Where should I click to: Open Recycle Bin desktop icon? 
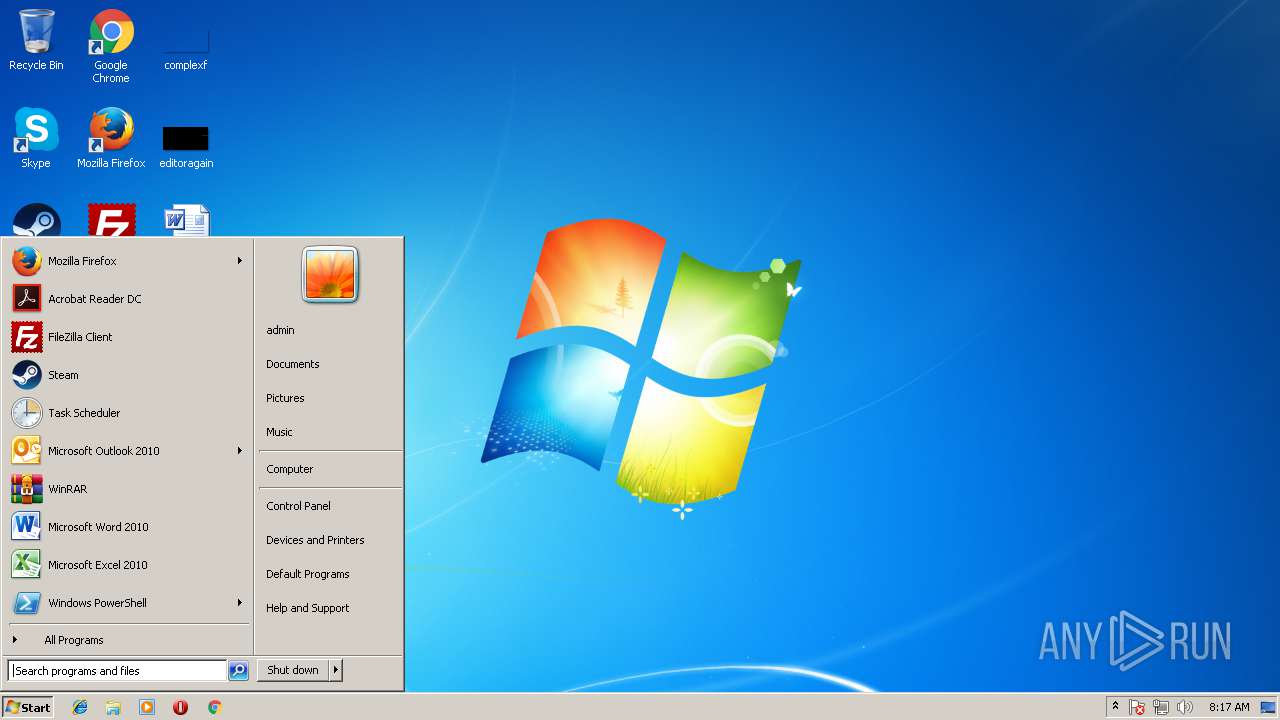[36, 40]
